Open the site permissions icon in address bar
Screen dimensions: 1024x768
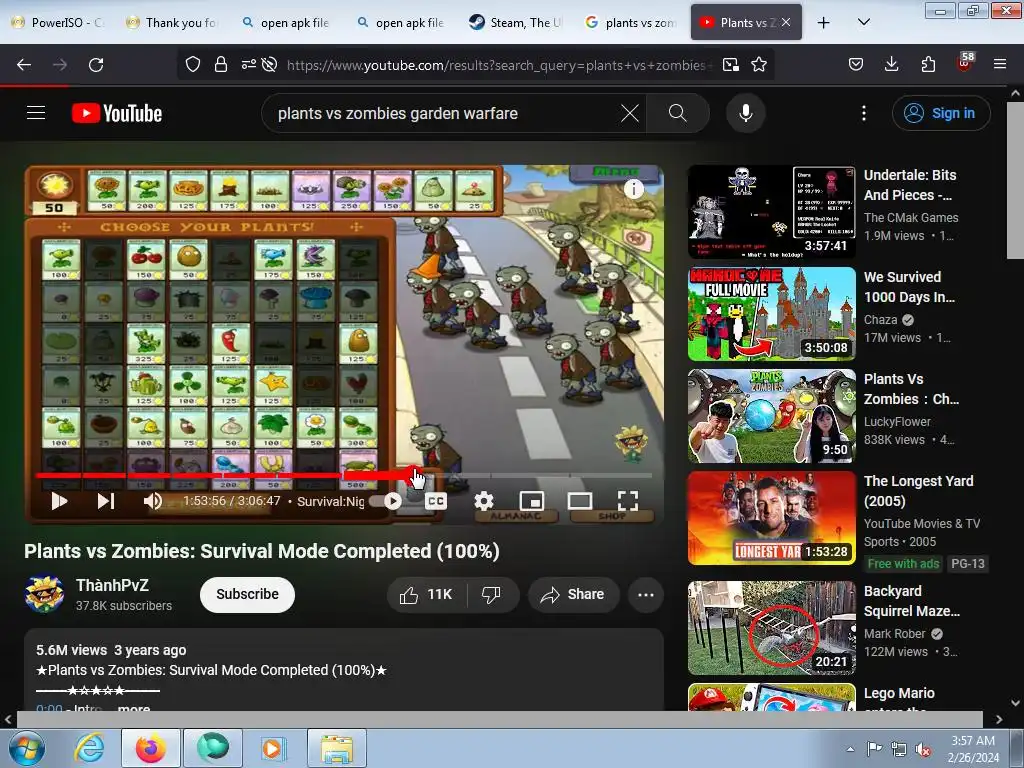pos(248,64)
